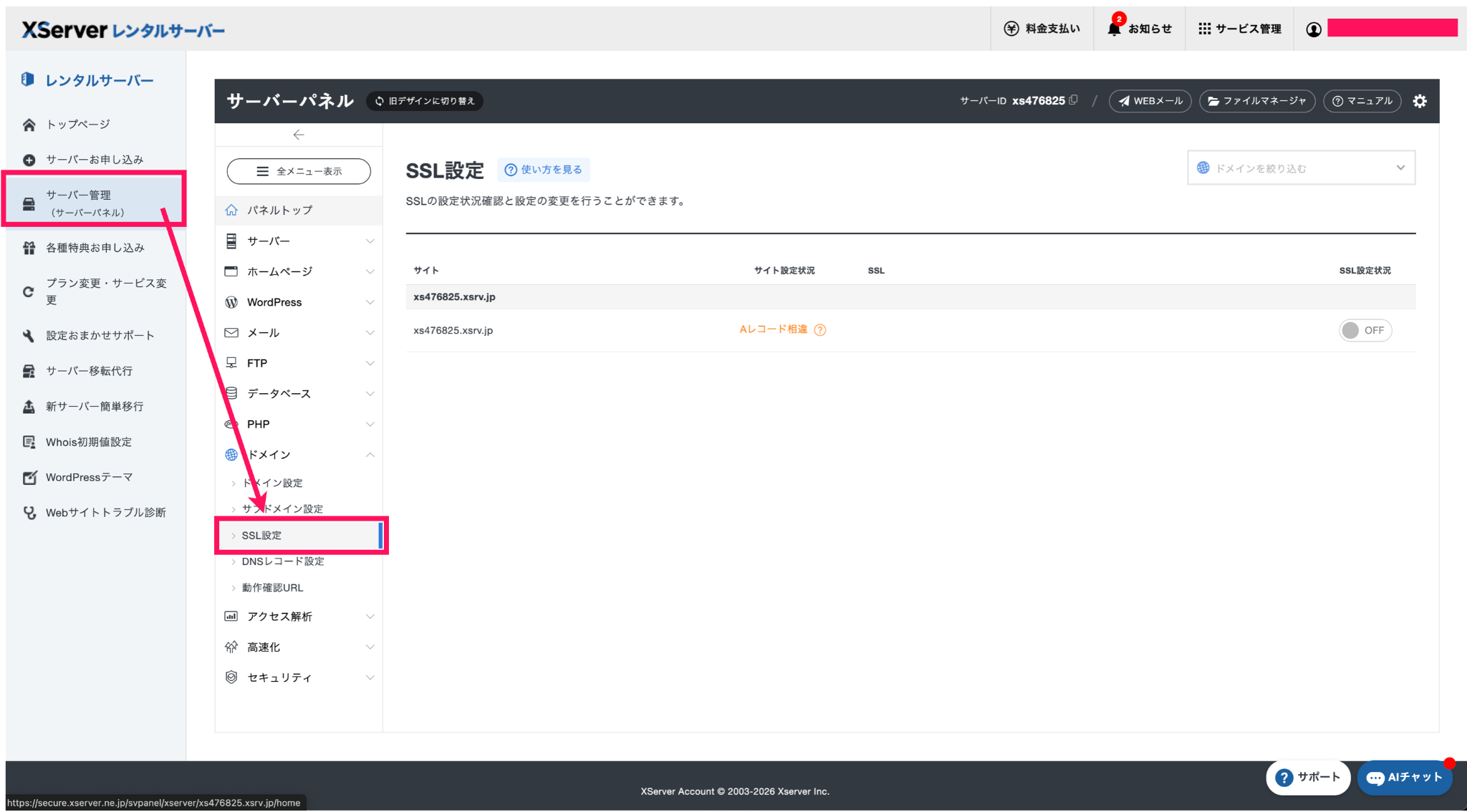
Task: Open ドメイン設定 submenu item
Action: coord(272,483)
